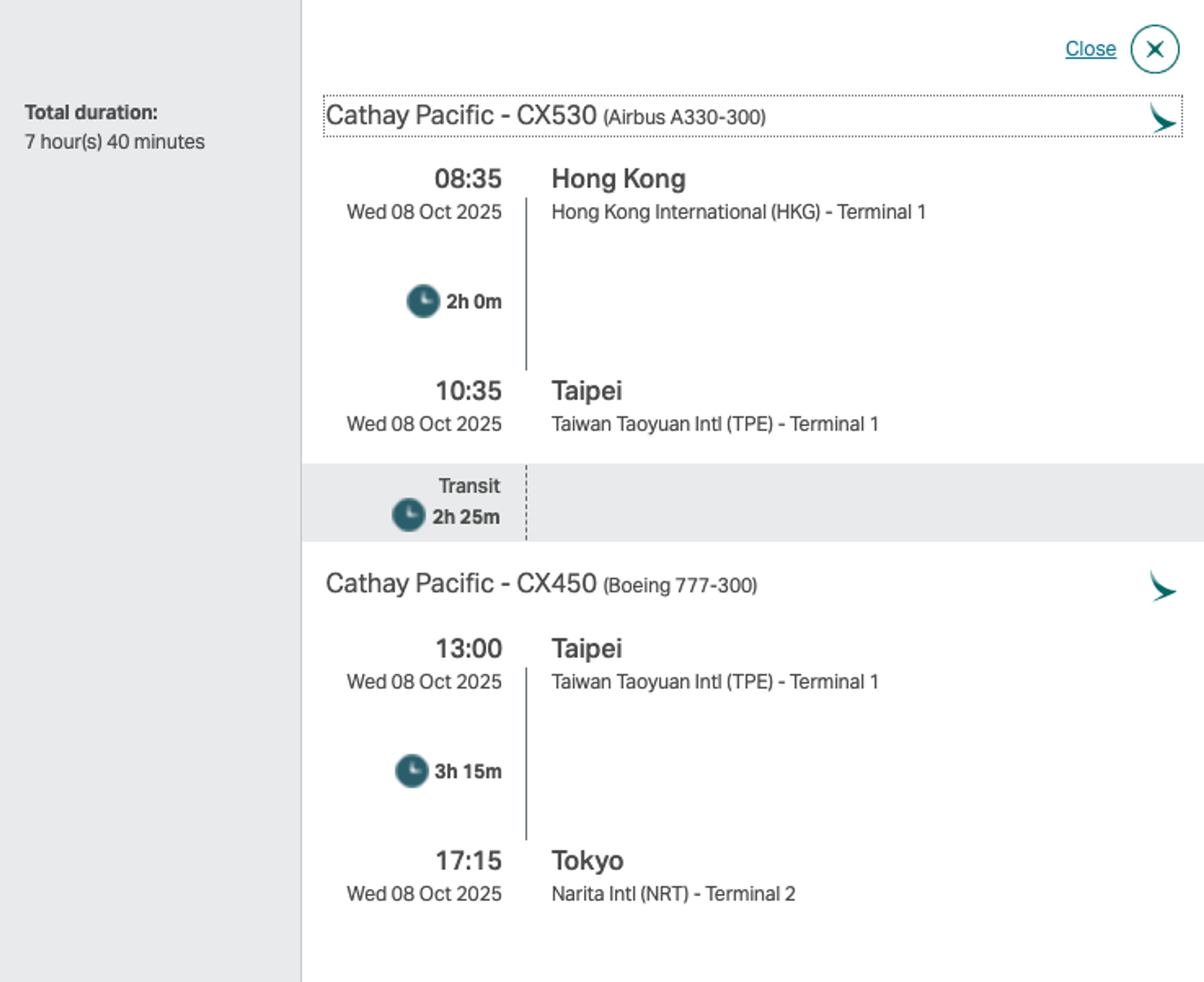Image resolution: width=1204 pixels, height=982 pixels.
Task: Close the flight details with X button
Action: (1155, 49)
